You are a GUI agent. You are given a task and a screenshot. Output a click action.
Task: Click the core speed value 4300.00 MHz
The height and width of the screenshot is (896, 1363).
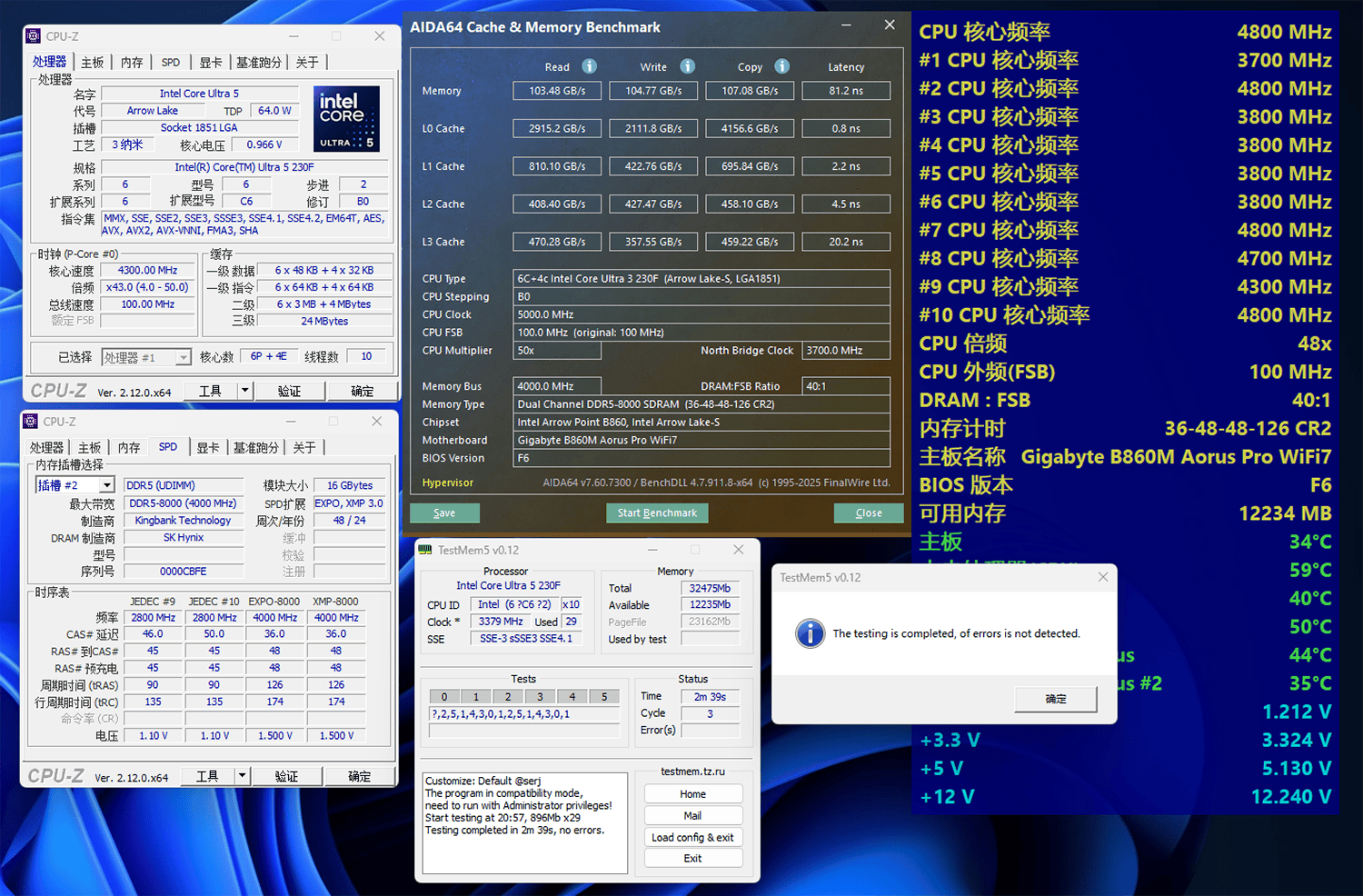click(x=148, y=271)
